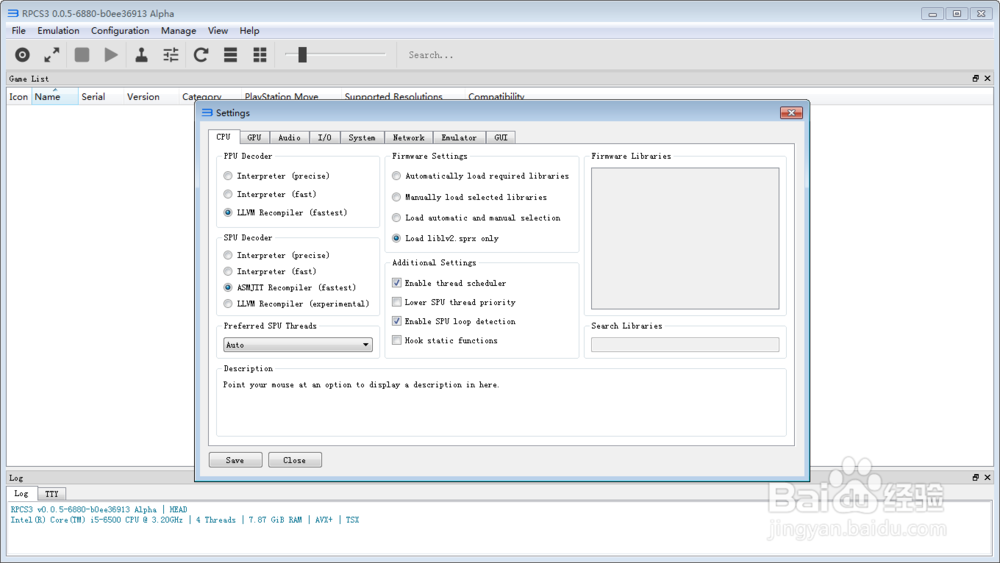1000x563 pixels.
Task: Check the Hook static functions option
Action: click(397, 341)
